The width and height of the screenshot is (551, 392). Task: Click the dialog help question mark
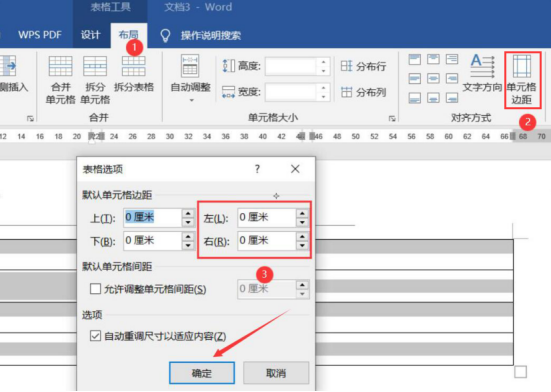(x=257, y=169)
